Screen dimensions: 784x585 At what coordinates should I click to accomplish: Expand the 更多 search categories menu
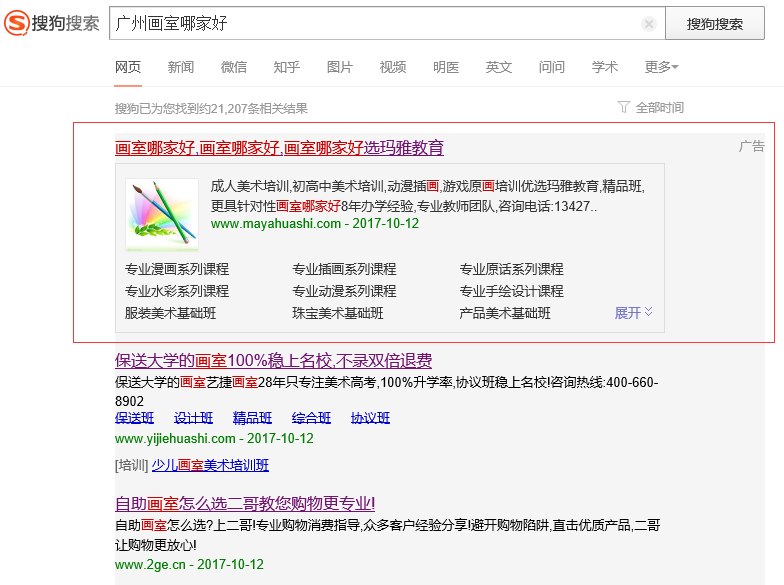(661, 67)
